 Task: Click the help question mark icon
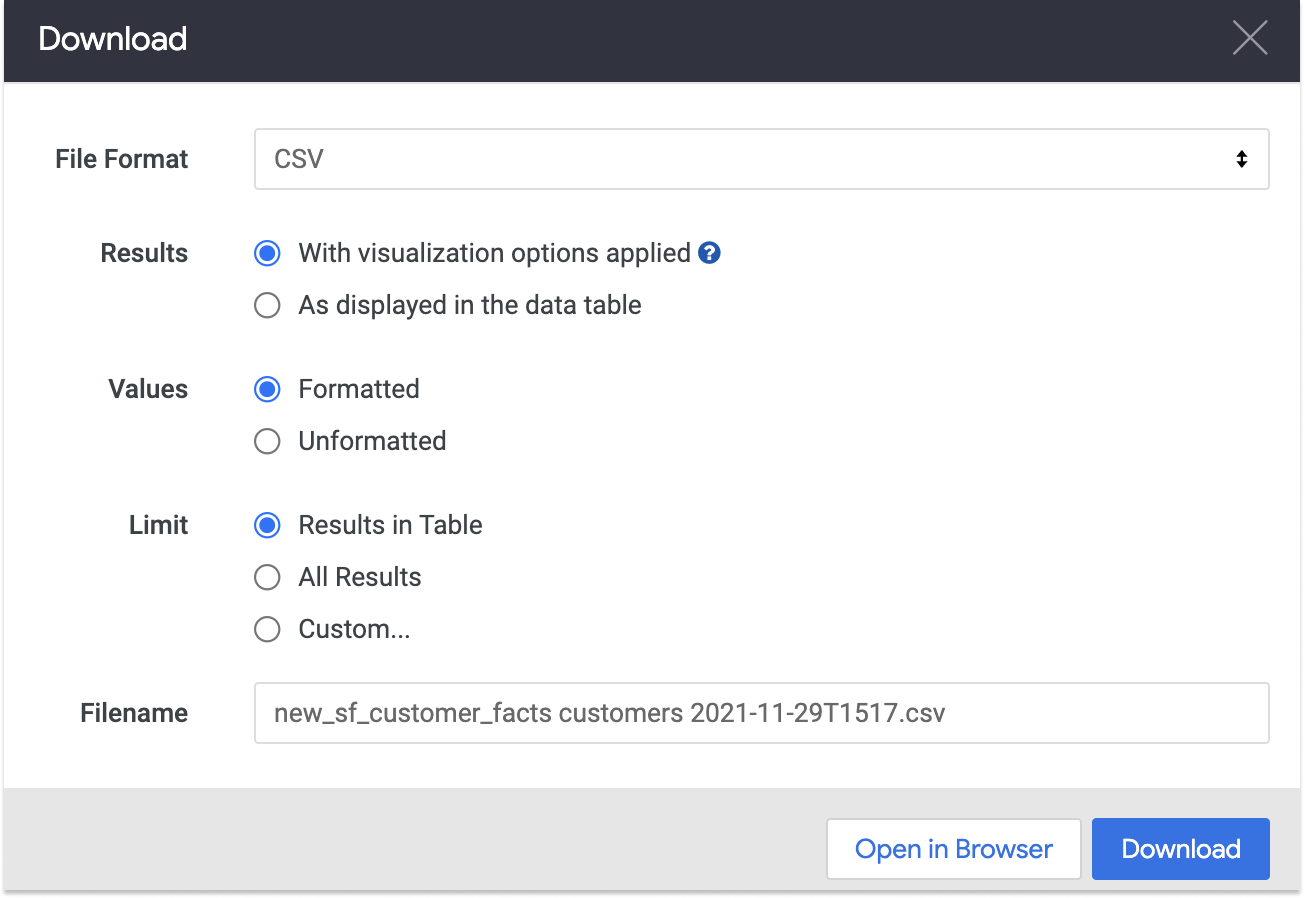710,253
